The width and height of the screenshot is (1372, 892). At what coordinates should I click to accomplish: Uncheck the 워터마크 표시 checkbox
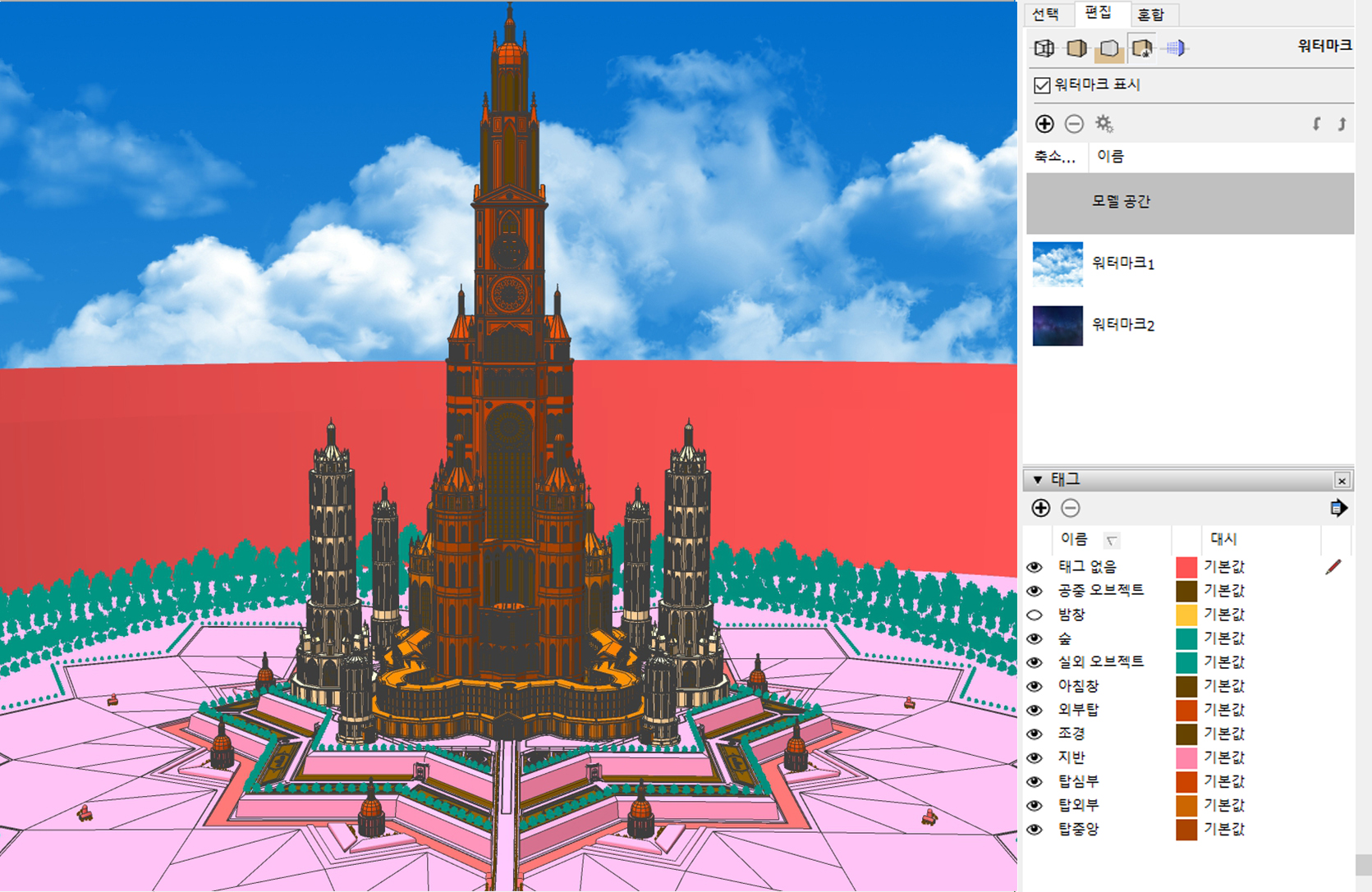1042,85
